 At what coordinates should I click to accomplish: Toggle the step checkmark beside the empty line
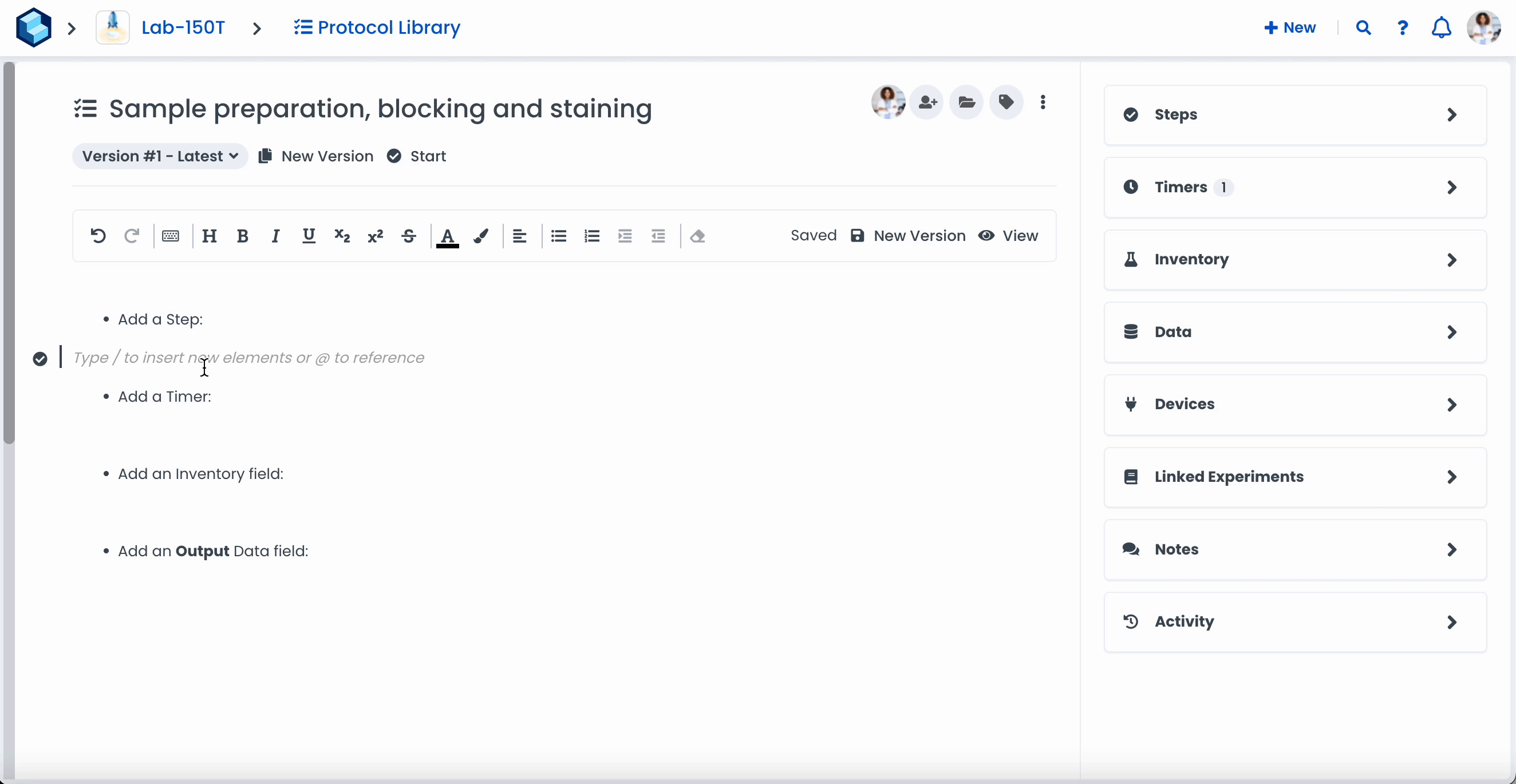(x=40, y=359)
